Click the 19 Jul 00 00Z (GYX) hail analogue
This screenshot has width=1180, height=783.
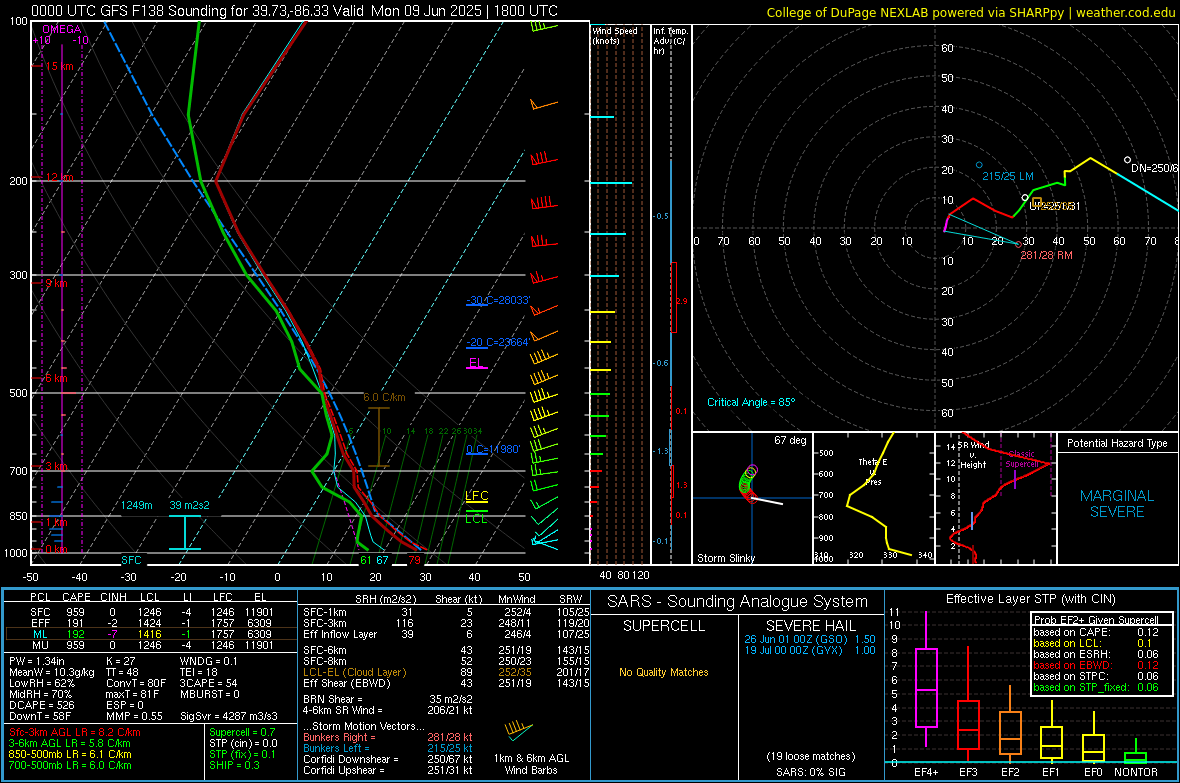(810, 650)
